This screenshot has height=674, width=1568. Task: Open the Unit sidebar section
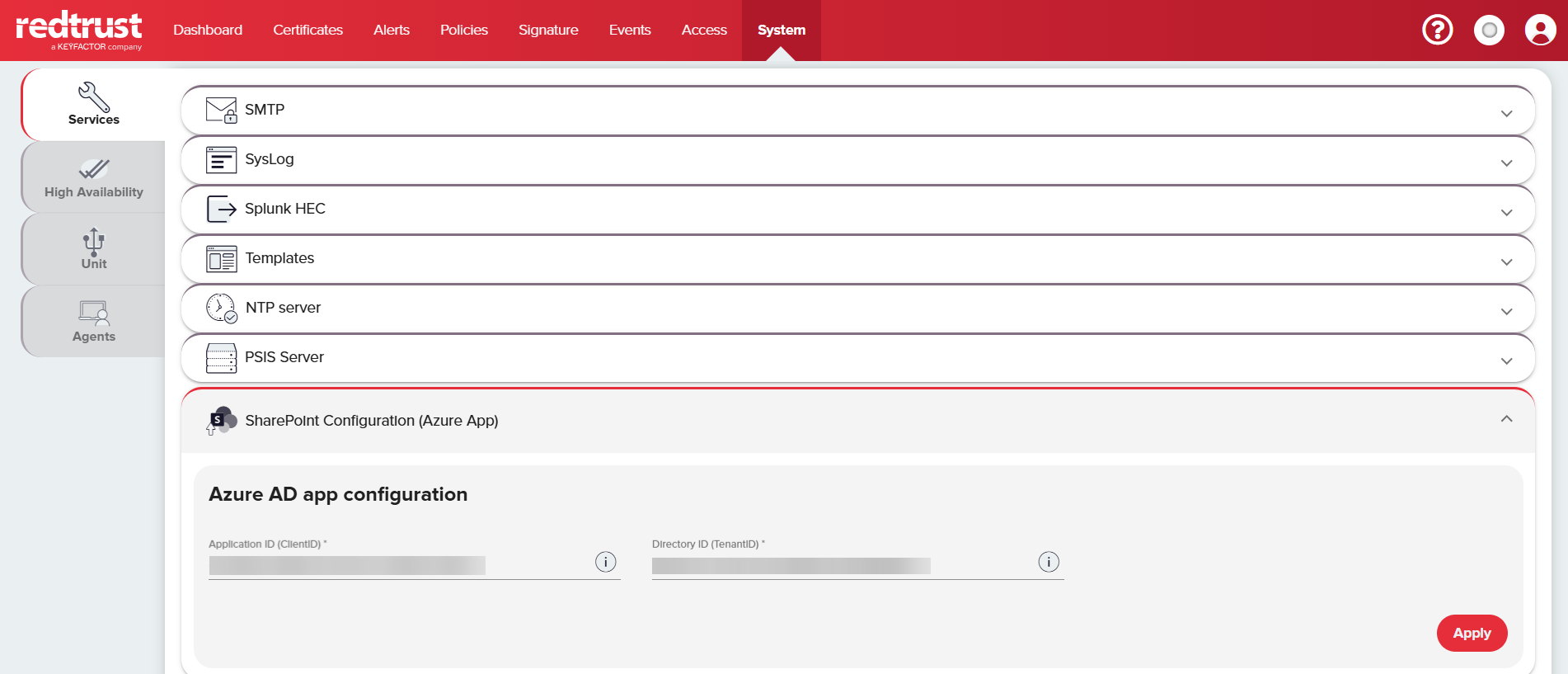click(94, 249)
